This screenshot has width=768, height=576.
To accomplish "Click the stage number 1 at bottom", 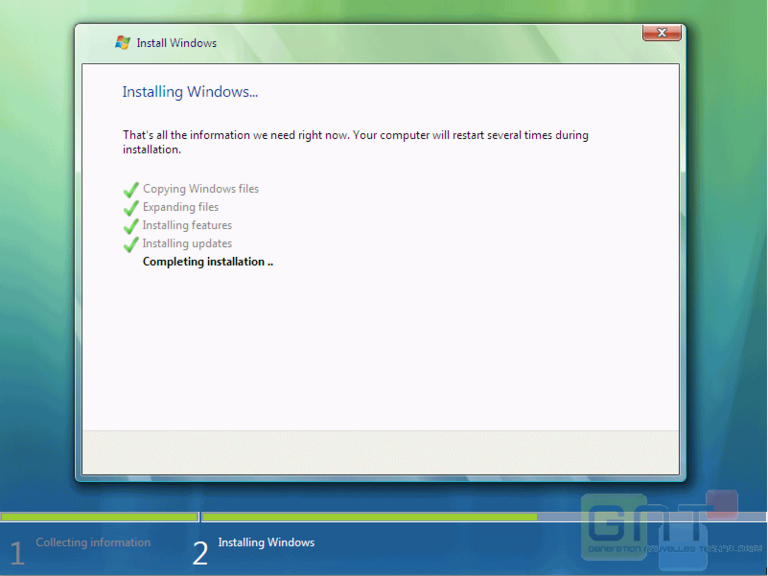I will click(x=17, y=553).
